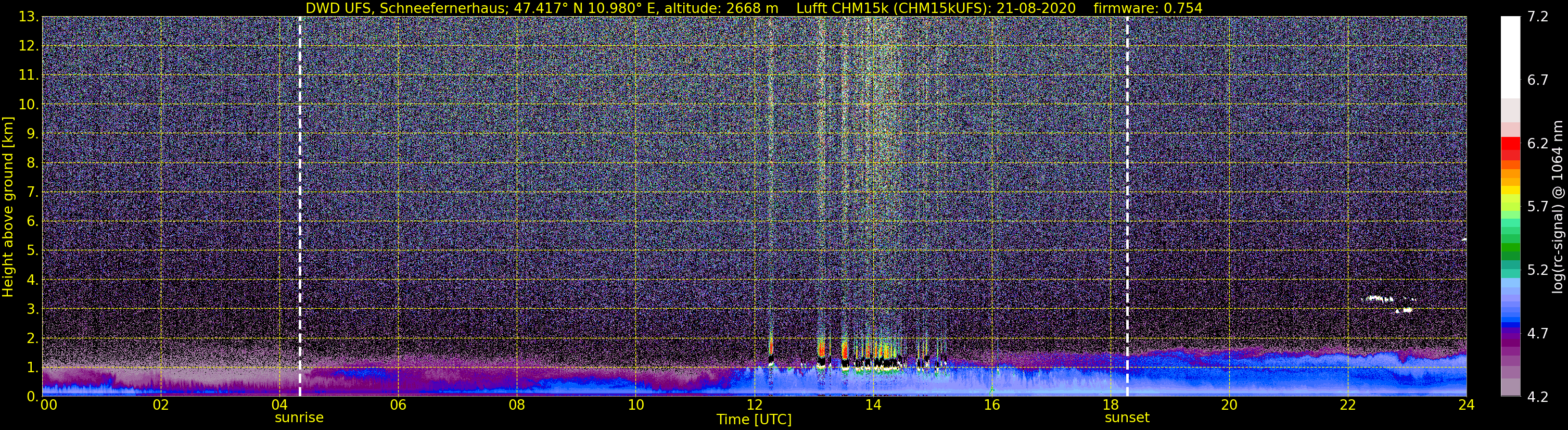Click the white dashed sunset line
Screen dimensions: 1568x430
(x=1127, y=206)
